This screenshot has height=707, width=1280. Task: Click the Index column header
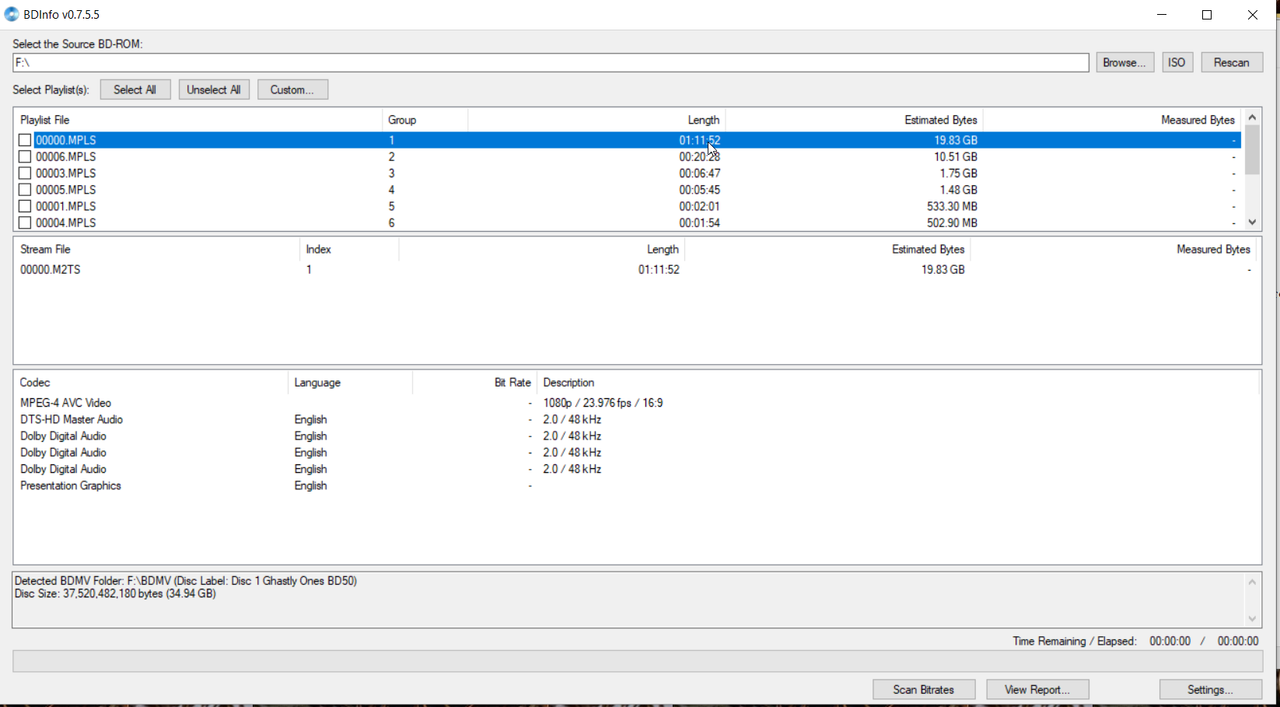point(350,249)
